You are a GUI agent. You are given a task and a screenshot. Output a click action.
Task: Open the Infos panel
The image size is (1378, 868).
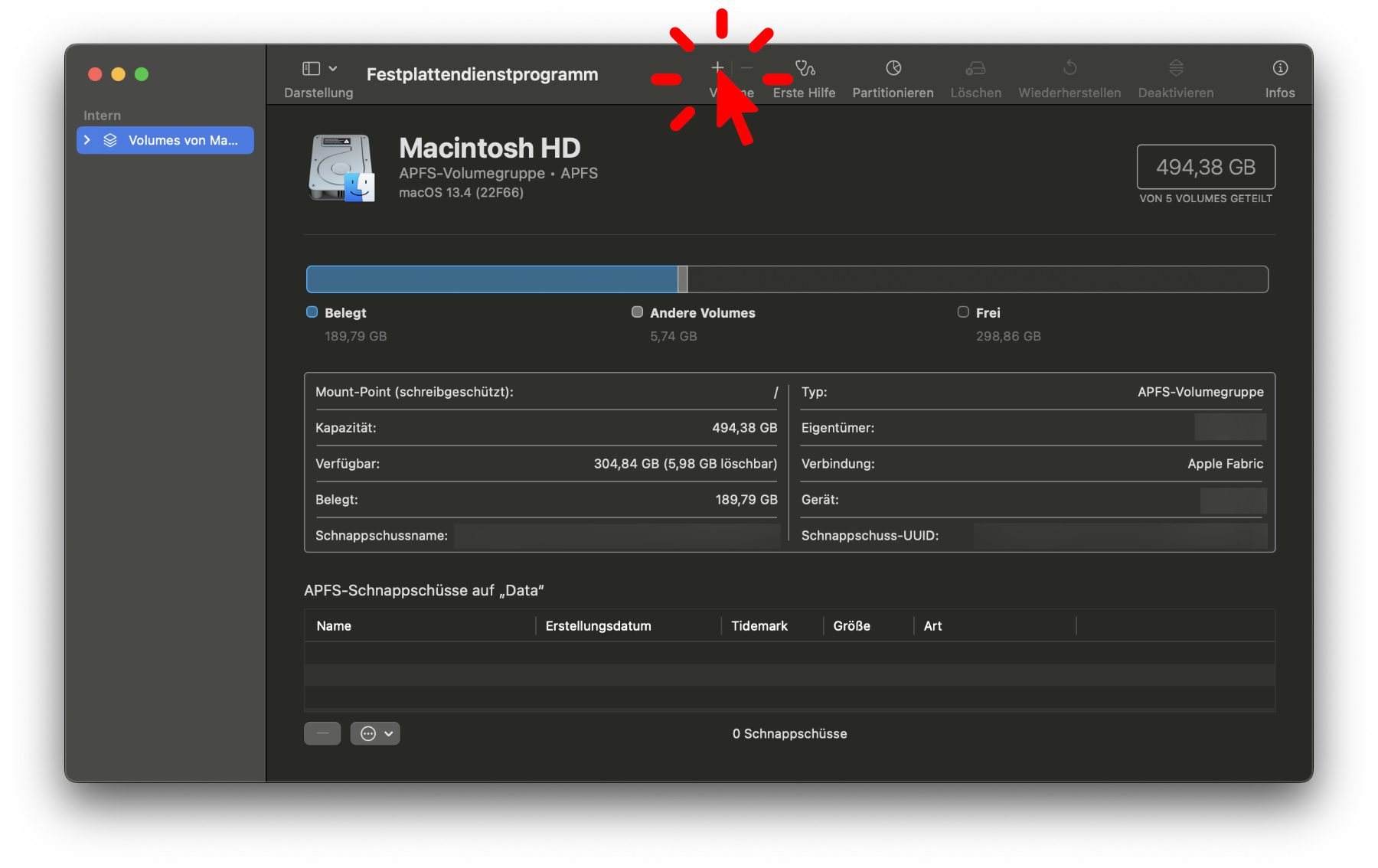point(1279,69)
